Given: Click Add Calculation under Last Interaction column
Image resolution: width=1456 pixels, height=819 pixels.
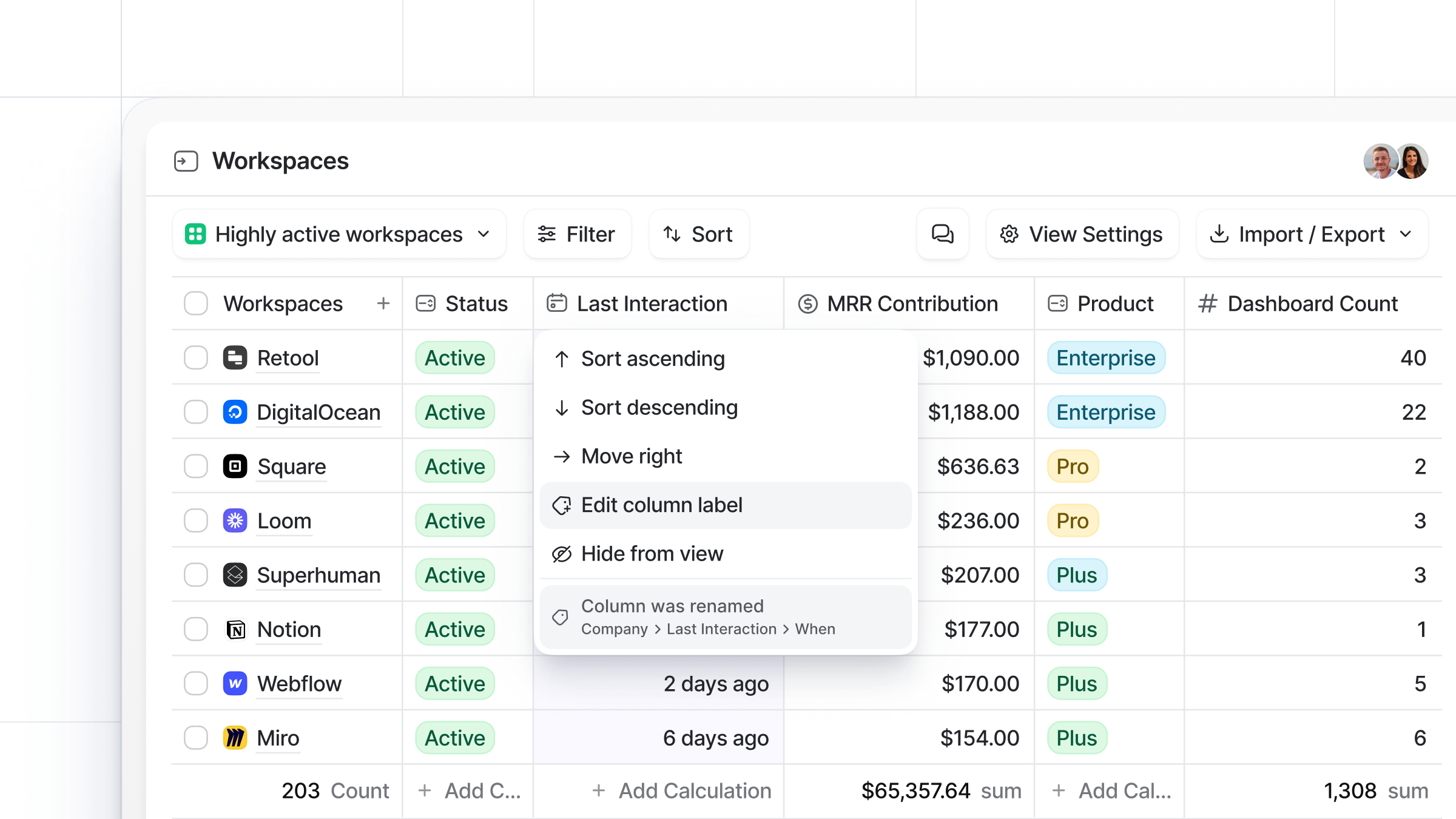Looking at the screenshot, I should click(x=682, y=791).
